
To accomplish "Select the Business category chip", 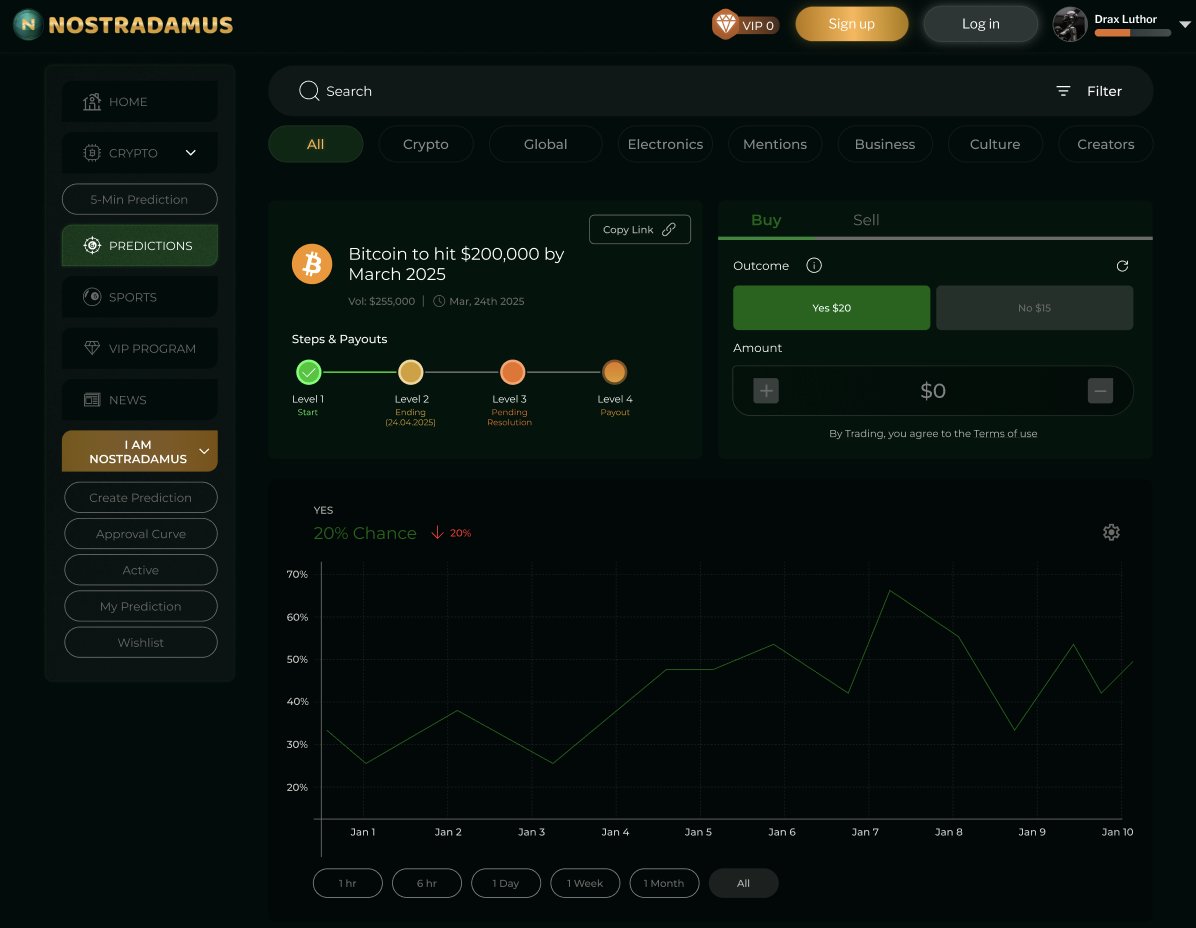I will (885, 144).
